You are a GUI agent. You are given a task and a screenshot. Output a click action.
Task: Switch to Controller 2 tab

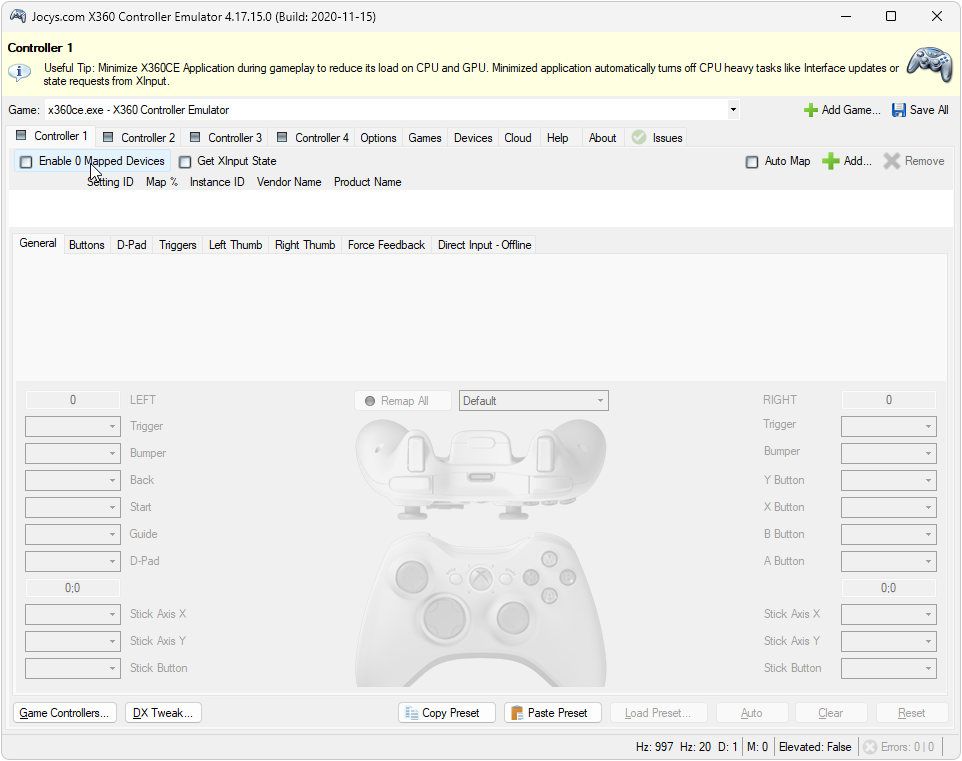(x=139, y=137)
